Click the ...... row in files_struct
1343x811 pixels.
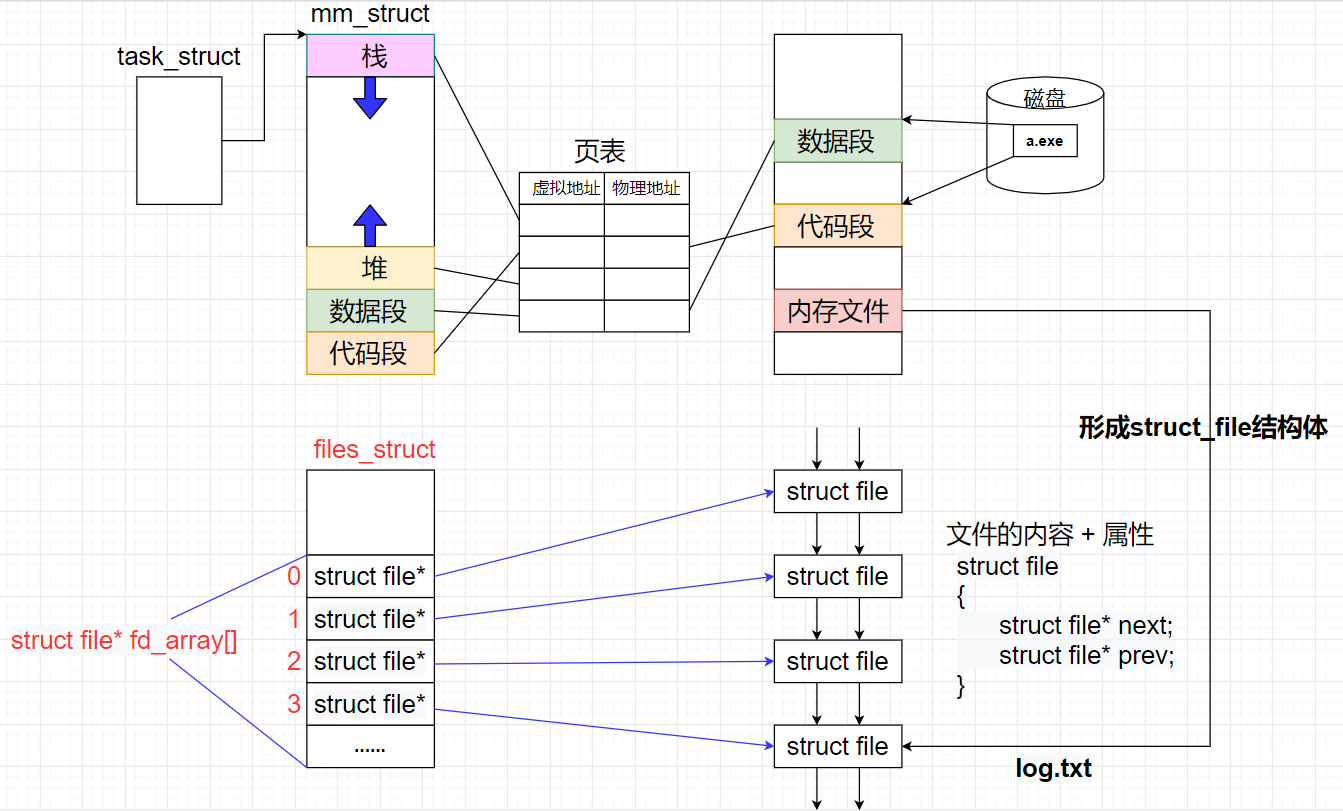[x=370, y=746]
